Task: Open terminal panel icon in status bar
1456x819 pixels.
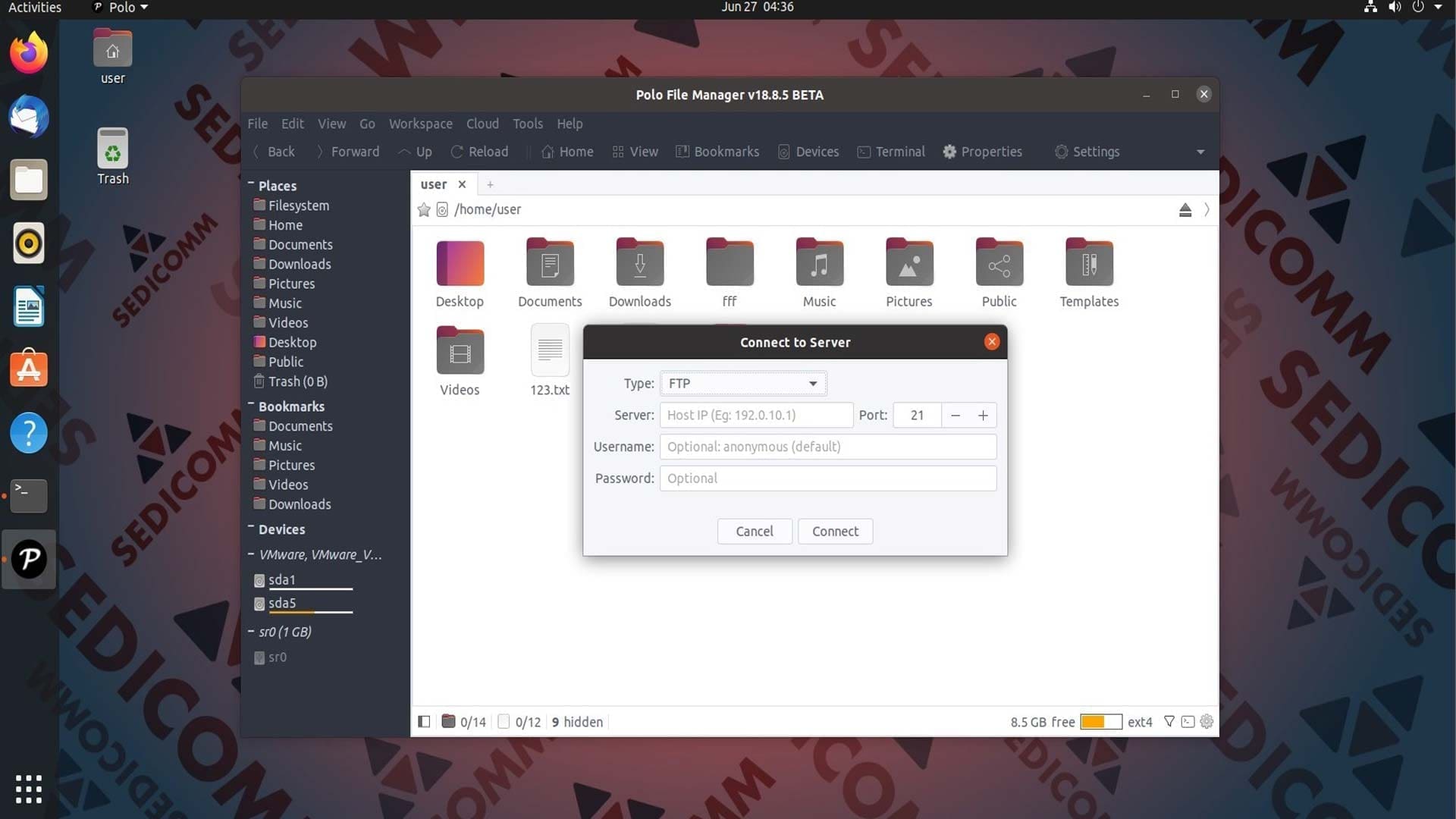Action: coord(1188,722)
